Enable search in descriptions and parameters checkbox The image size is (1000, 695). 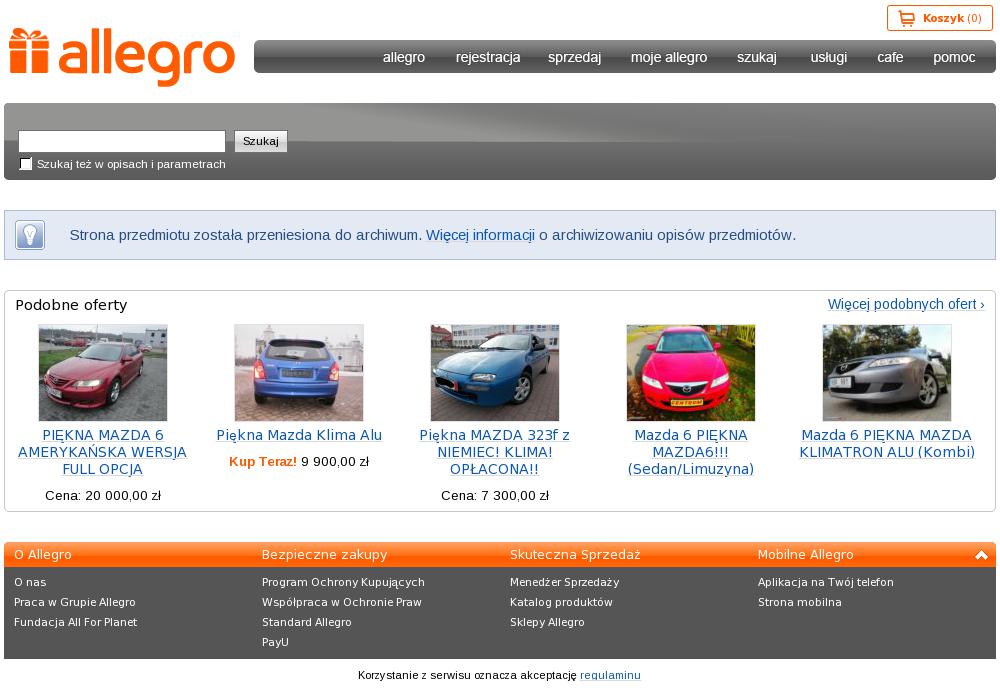[x=26, y=164]
